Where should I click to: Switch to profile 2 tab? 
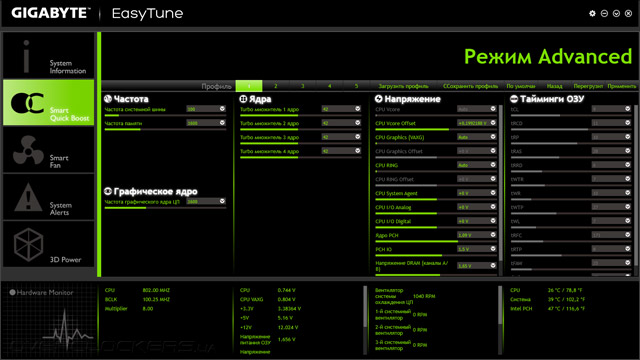coord(276,86)
